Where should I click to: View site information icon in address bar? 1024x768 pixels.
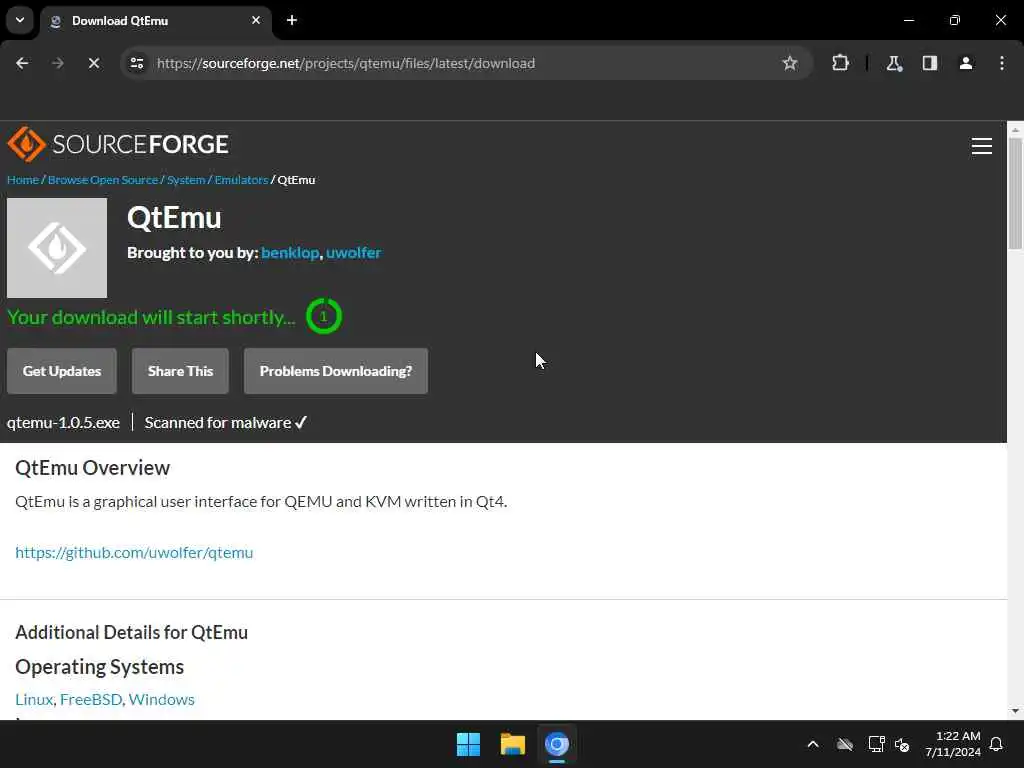(x=136, y=63)
